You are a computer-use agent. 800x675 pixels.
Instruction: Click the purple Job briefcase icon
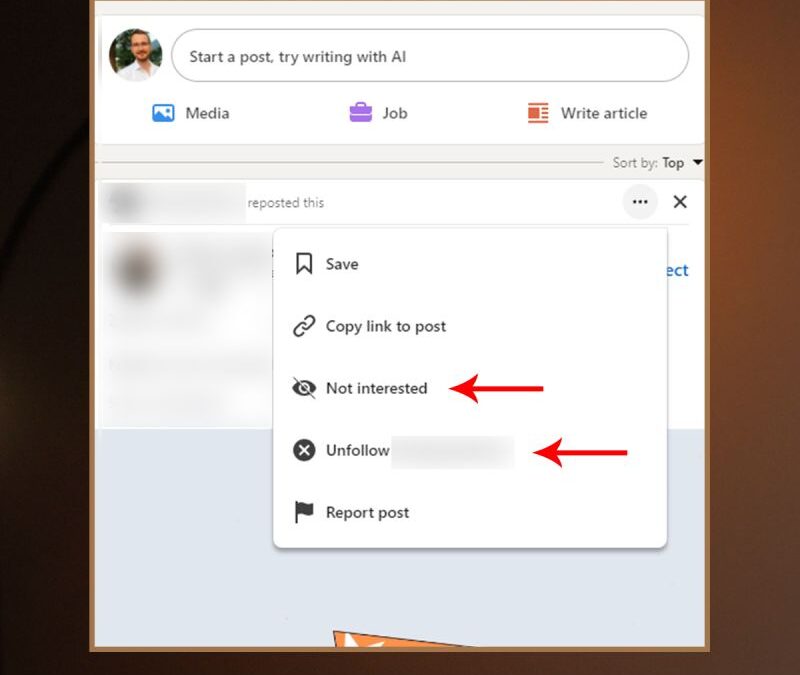360,113
